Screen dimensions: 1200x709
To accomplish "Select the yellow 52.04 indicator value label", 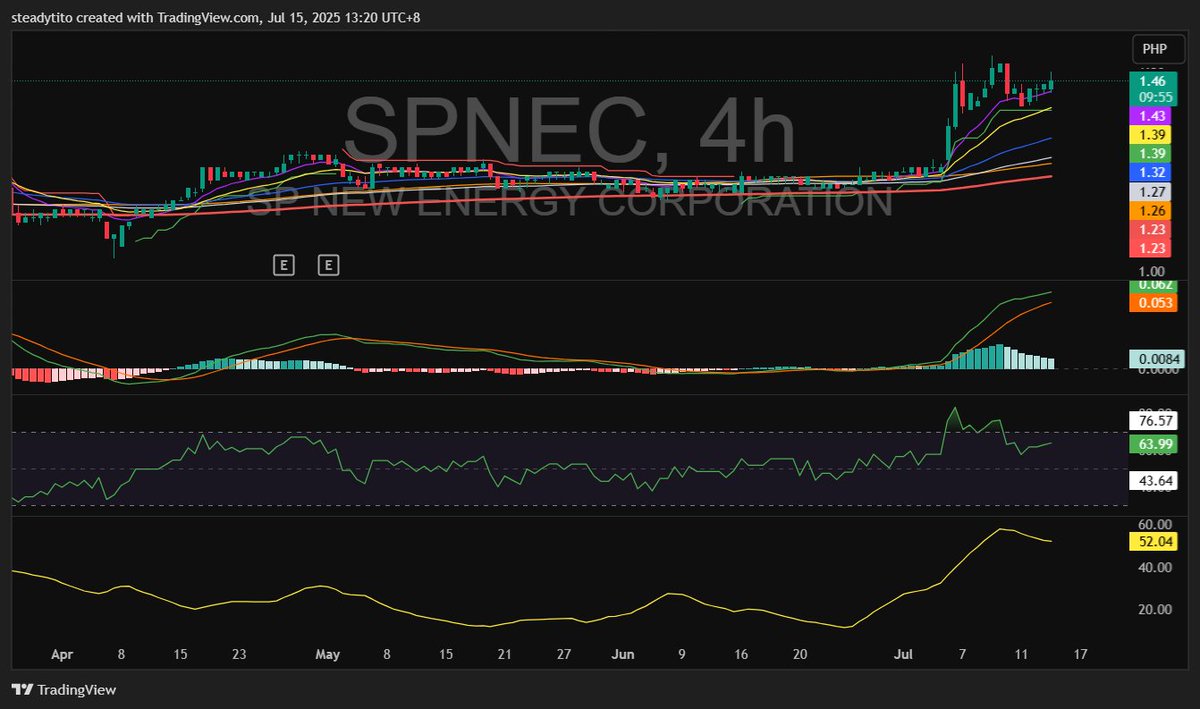I will click(x=1152, y=541).
